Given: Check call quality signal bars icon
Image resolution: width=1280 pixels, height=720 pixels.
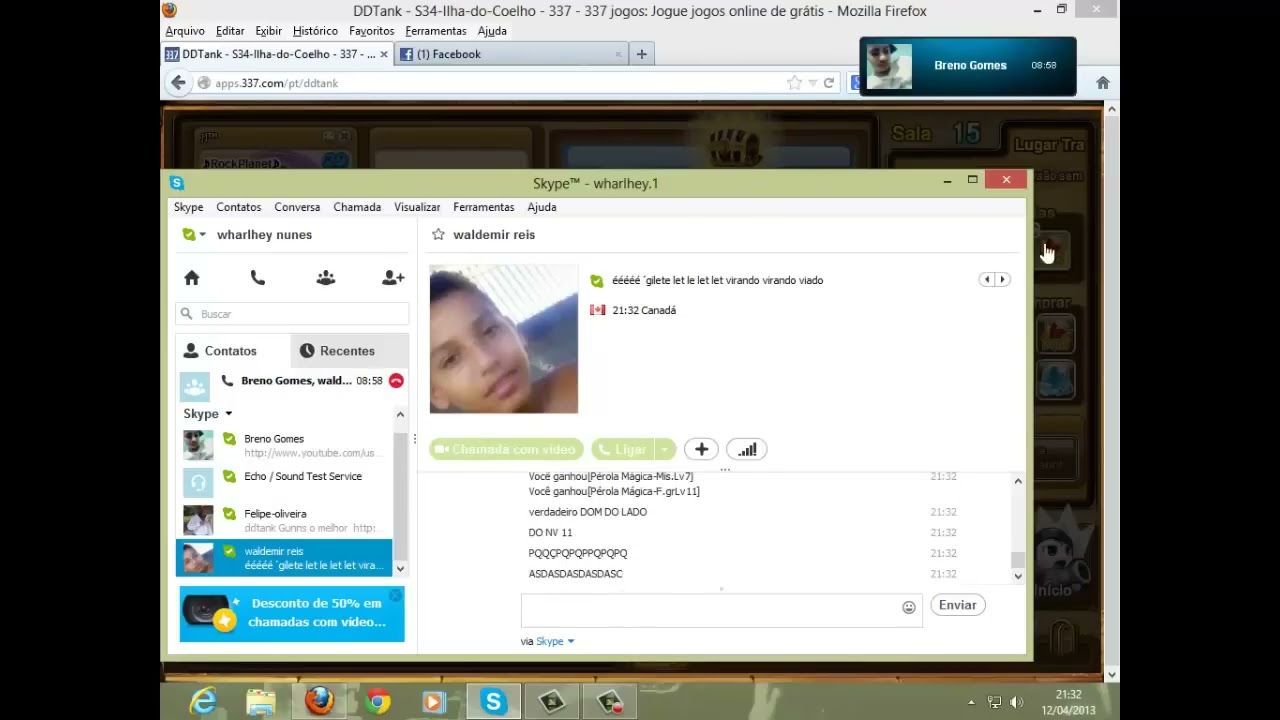Looking at the screenshot, I should point(747,449).
